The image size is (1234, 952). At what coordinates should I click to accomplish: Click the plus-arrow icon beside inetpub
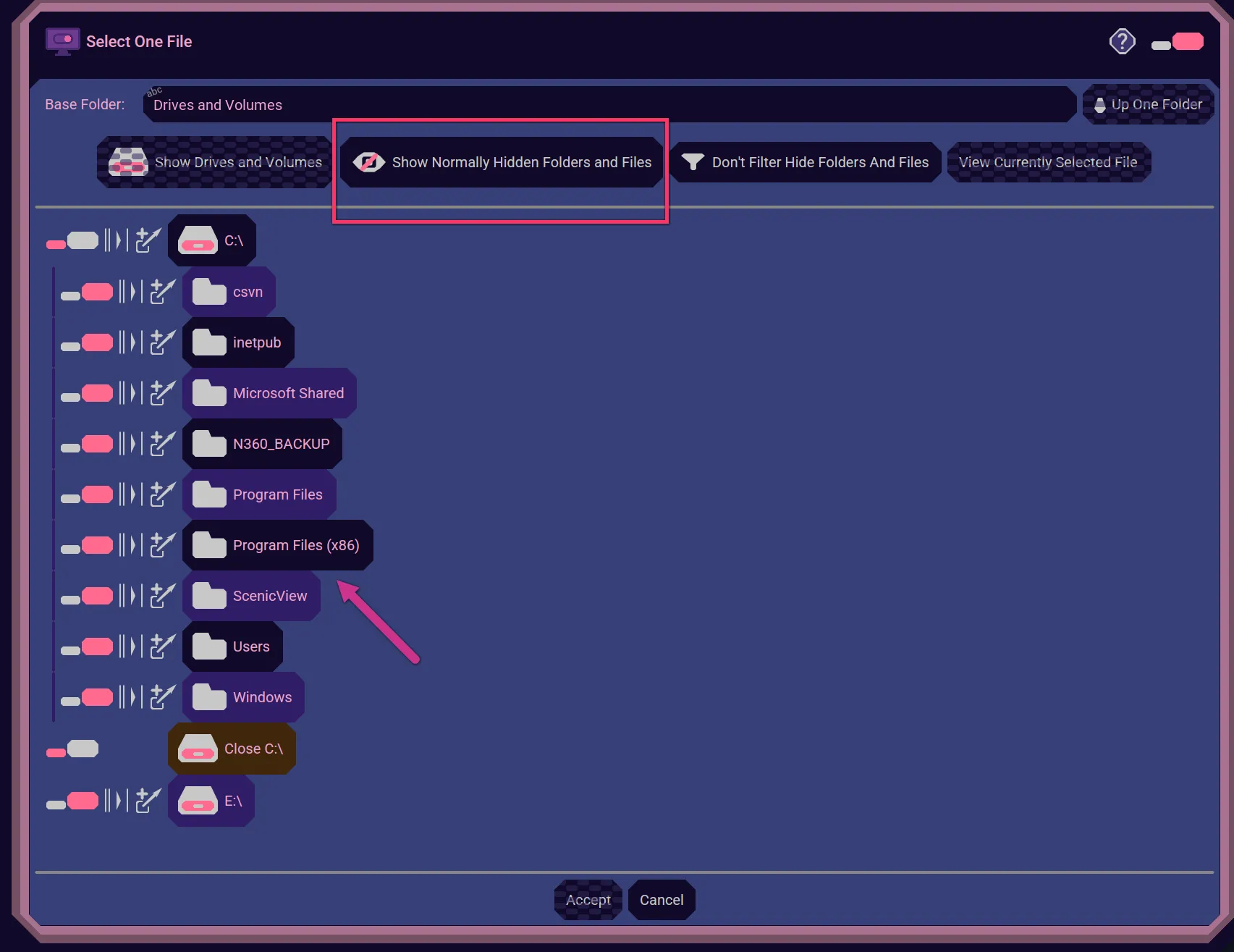pos(163,342)
